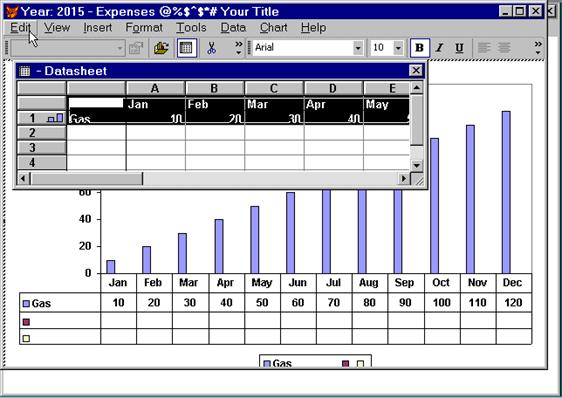Screen dimensions: 562x398
Task: Select datasheet column B header
Action: coord(214,88)
